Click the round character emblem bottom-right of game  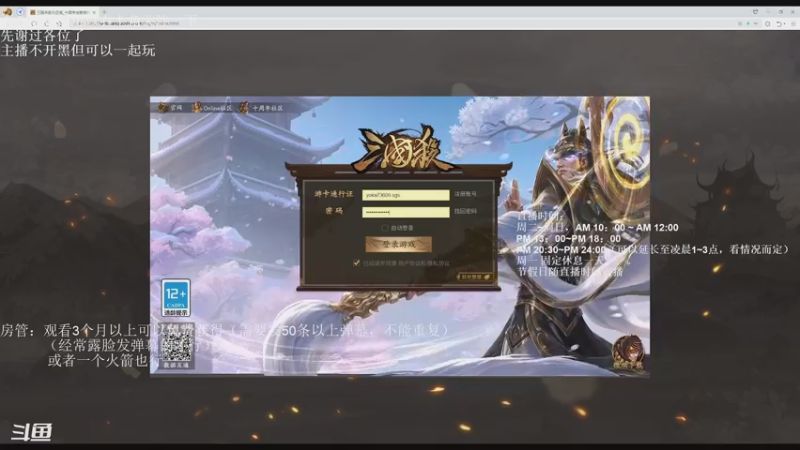629,352
